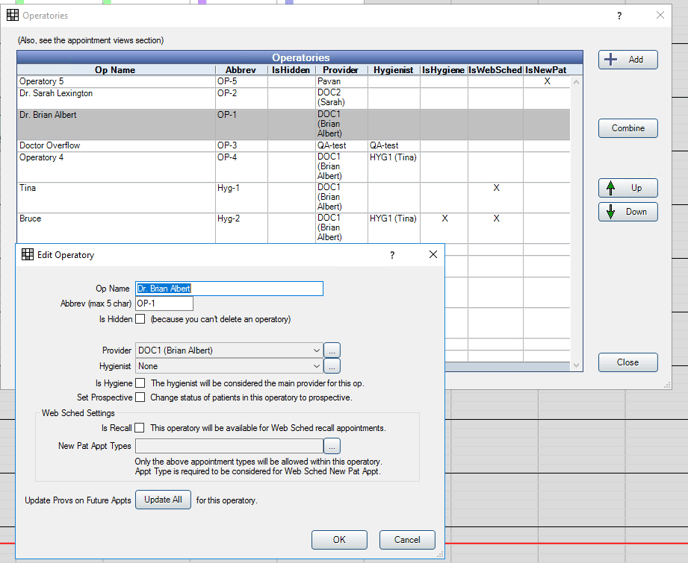
Task: Close the Edit Operatory dialog with X
Action: (x=433, y=255)
